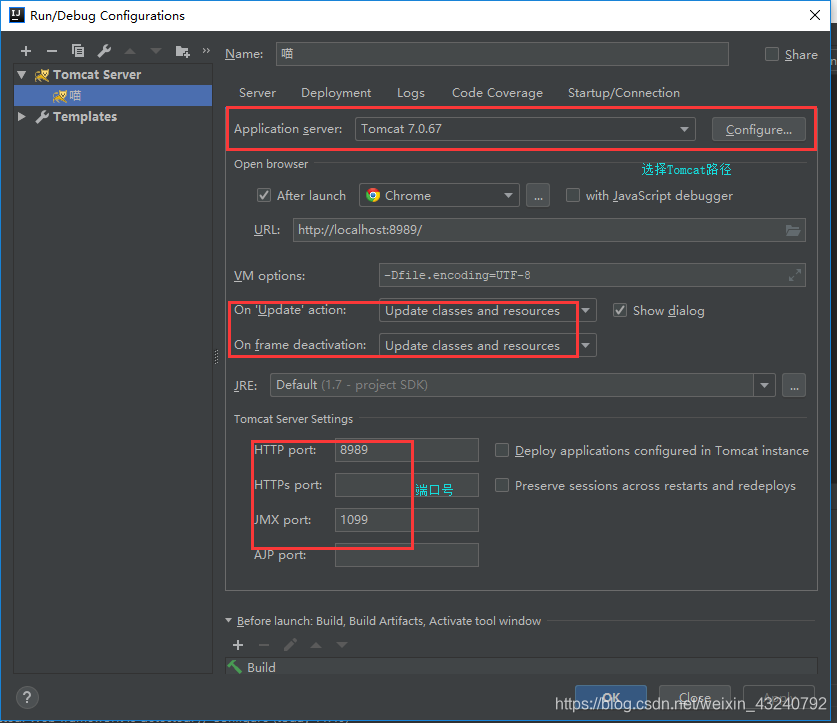Select the Templates label in tree

point(85,117)
